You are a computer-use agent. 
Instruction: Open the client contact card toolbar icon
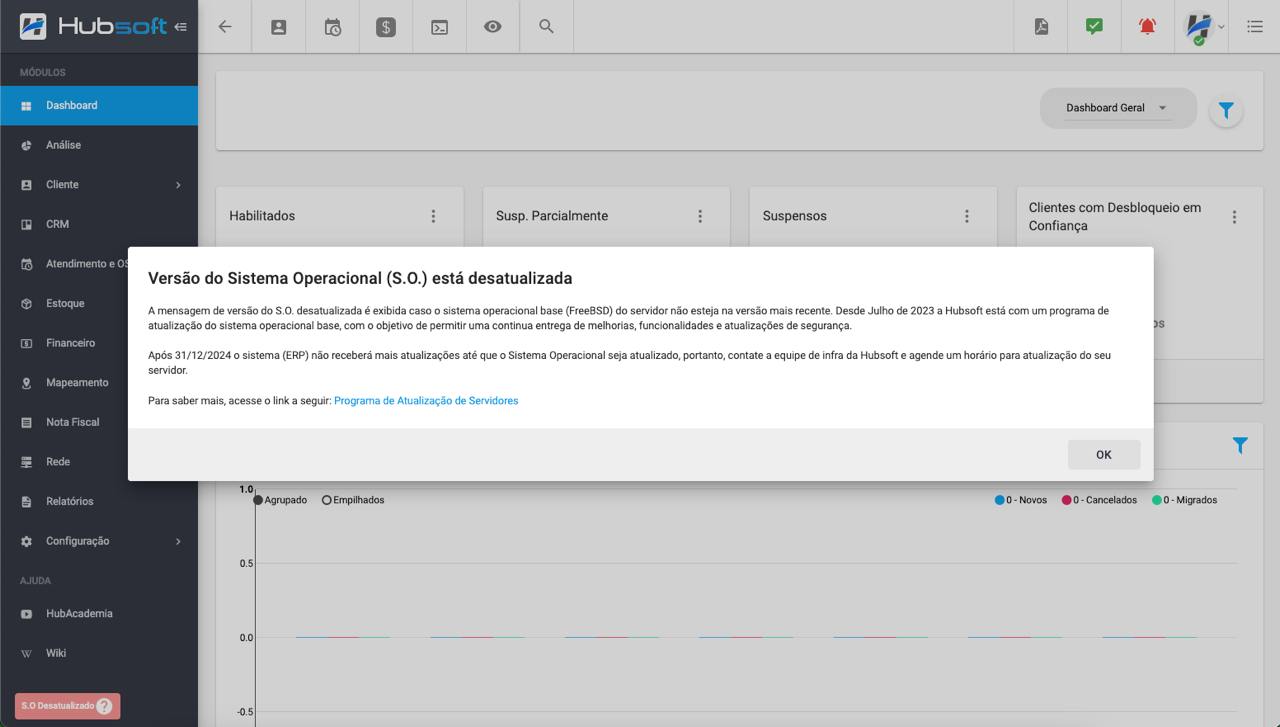[279, 27]
